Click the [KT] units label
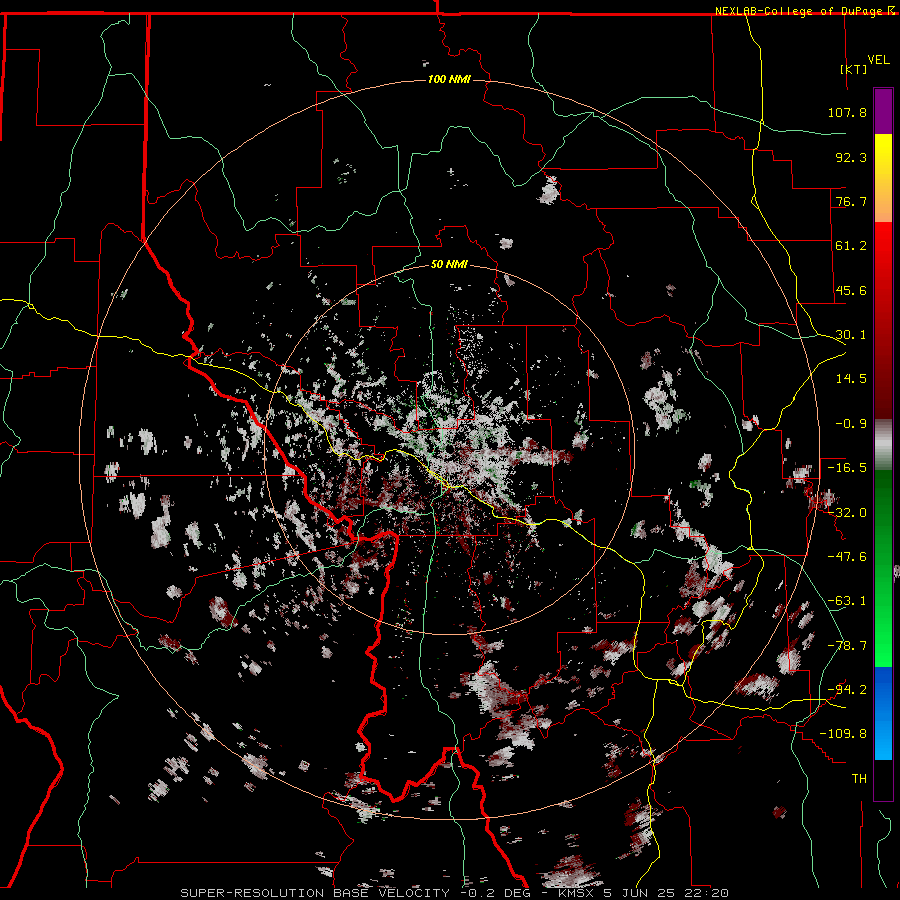 854,69
